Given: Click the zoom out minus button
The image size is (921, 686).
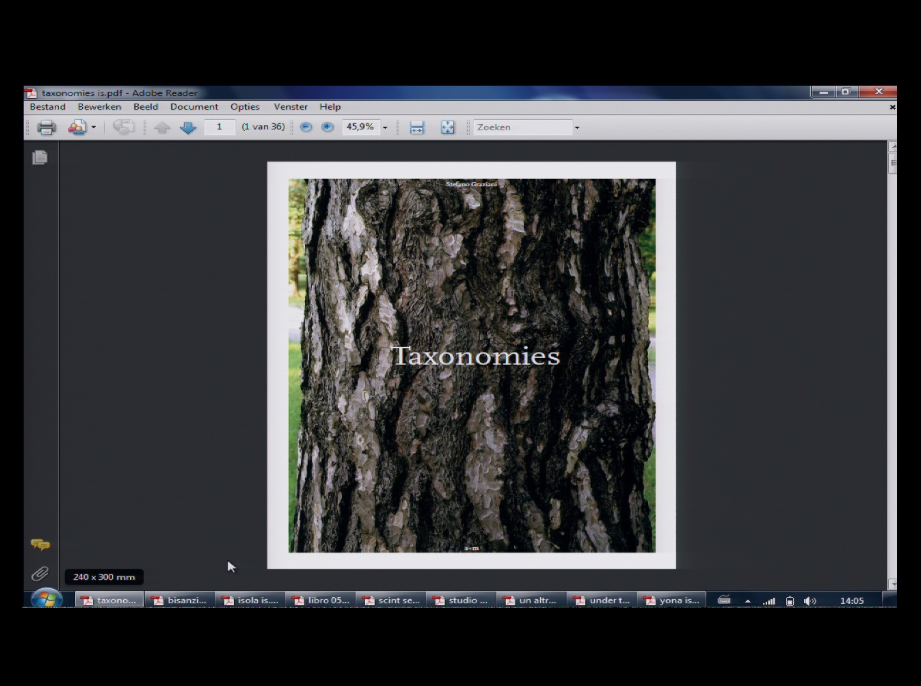Looking at the screenshot, I should 306,127.
